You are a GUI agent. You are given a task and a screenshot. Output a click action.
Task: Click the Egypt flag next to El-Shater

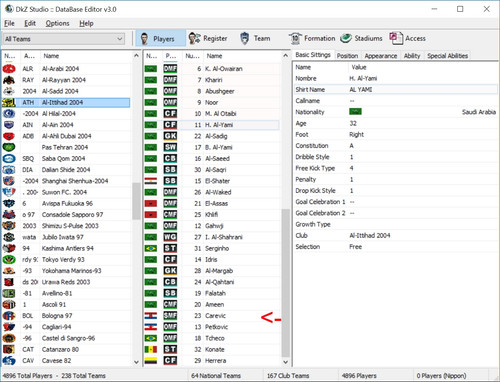pyautogui.click(x=151, y=181)
